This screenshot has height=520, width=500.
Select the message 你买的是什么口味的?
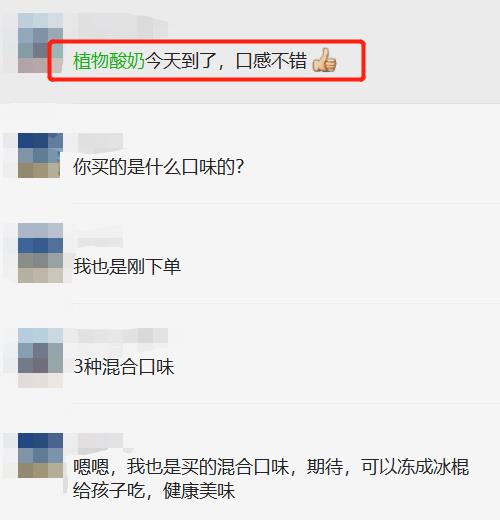click(159, 167)
